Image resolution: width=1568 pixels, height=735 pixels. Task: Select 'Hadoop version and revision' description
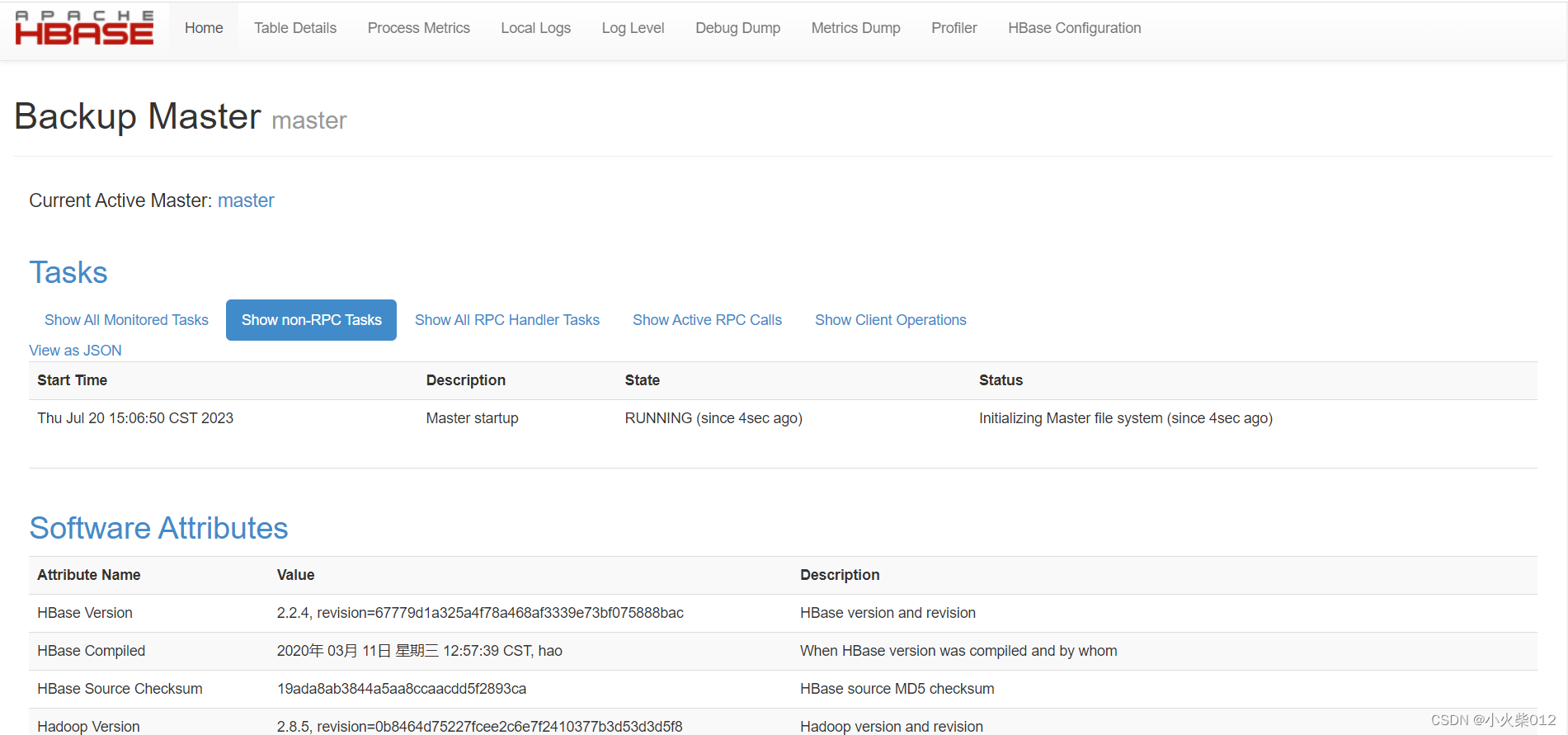pyautogui.click(x=892, y=727)
